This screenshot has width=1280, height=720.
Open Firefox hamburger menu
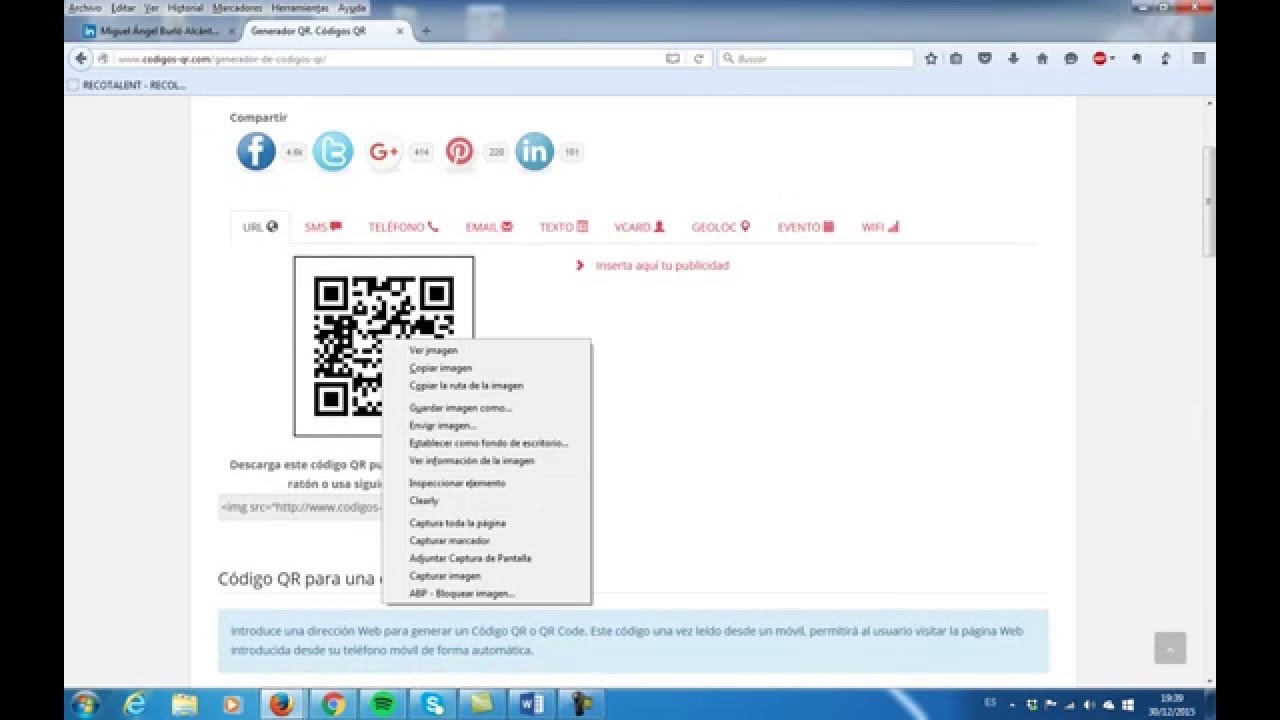1199,59
